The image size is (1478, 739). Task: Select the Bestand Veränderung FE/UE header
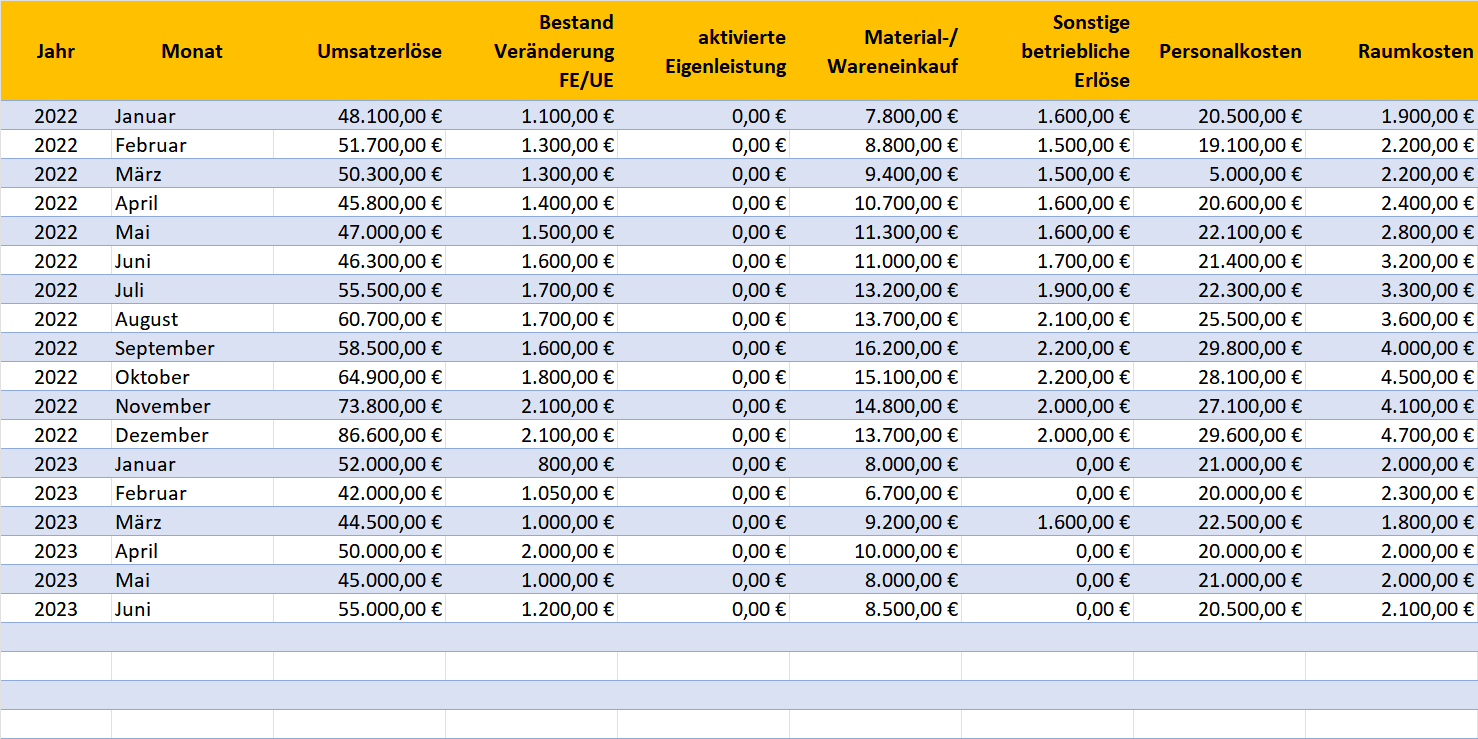click(x=554, y=51)
